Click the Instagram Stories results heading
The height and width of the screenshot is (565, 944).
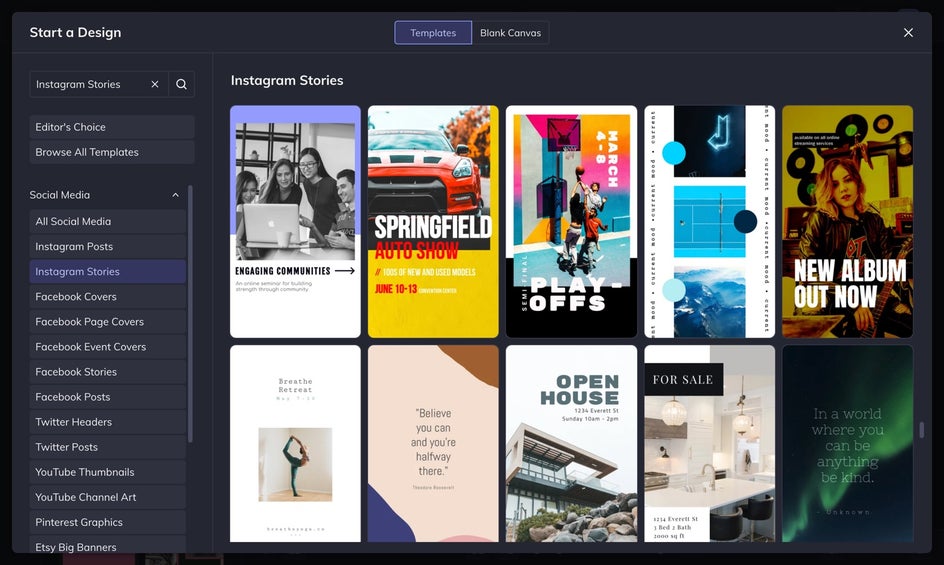tap(287, 81)
